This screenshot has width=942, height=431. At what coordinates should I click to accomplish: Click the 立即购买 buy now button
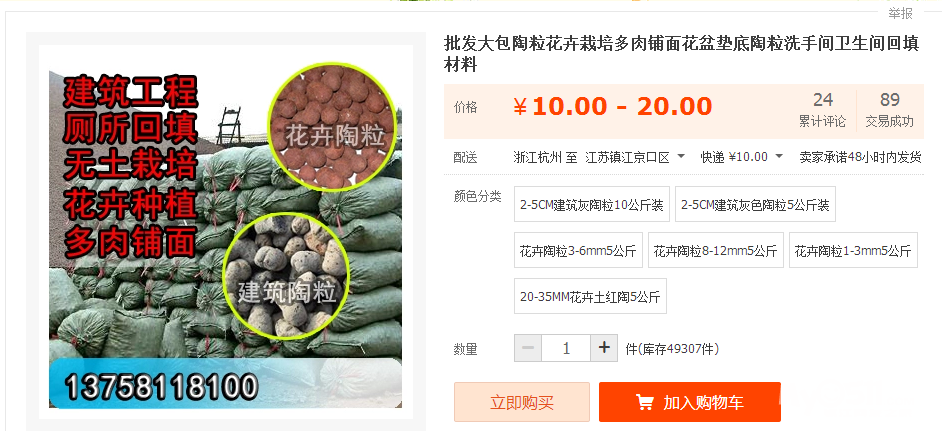click(x=521, y=402)
